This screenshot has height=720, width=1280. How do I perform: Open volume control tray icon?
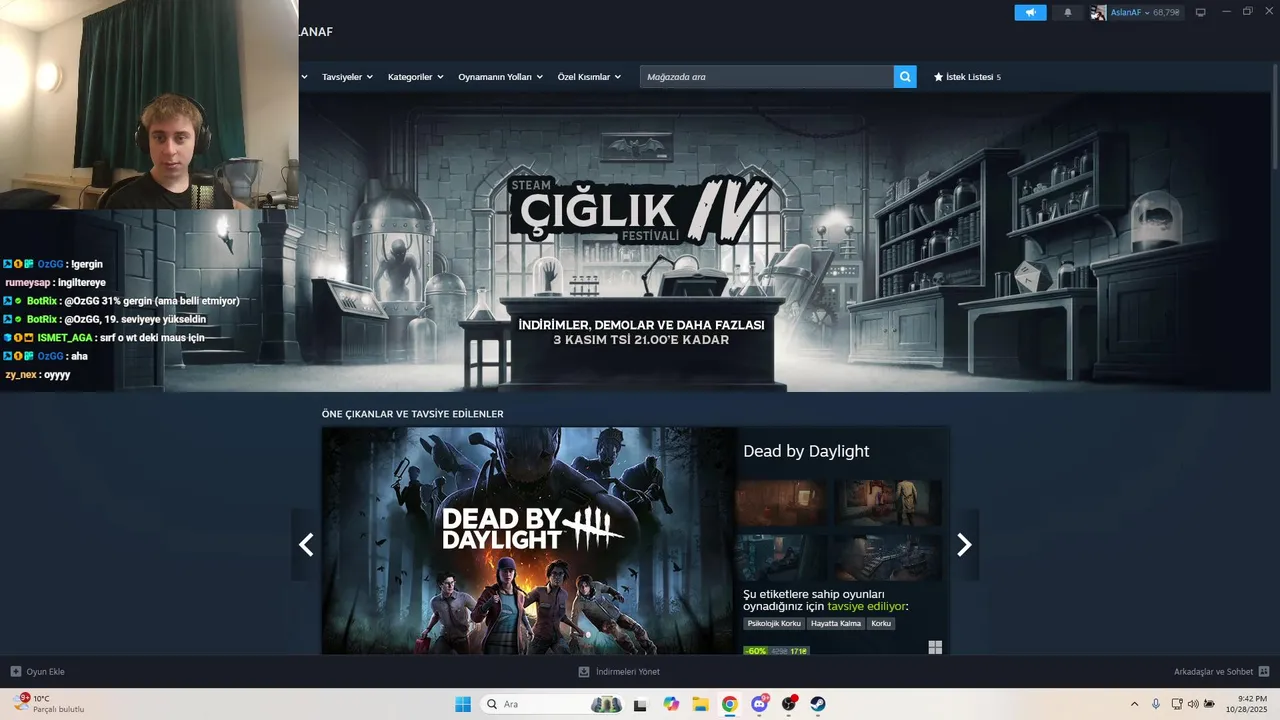click(x=1193, y=705)
